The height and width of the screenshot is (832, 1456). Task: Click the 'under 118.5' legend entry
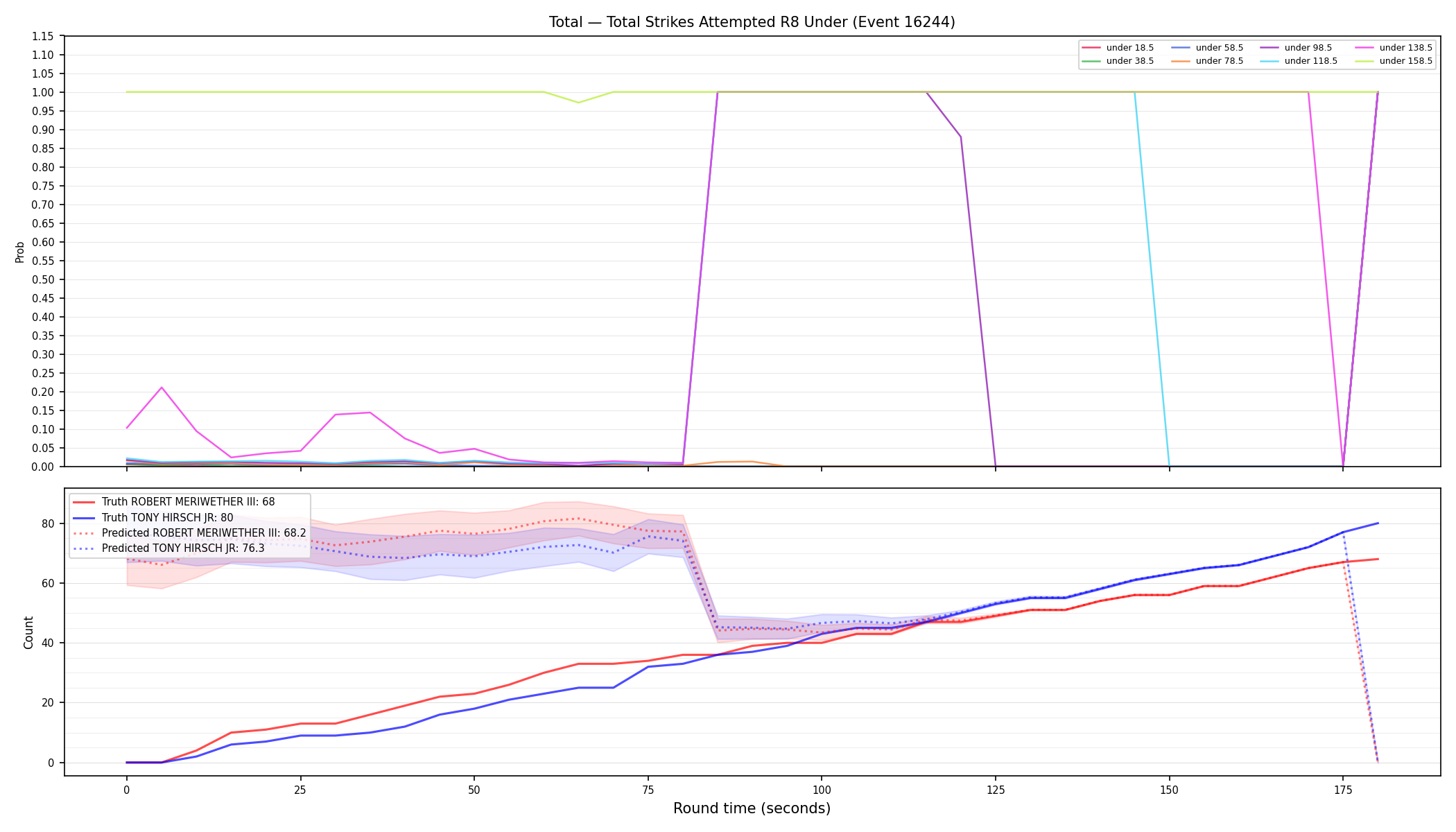[x=1299, y=61]
